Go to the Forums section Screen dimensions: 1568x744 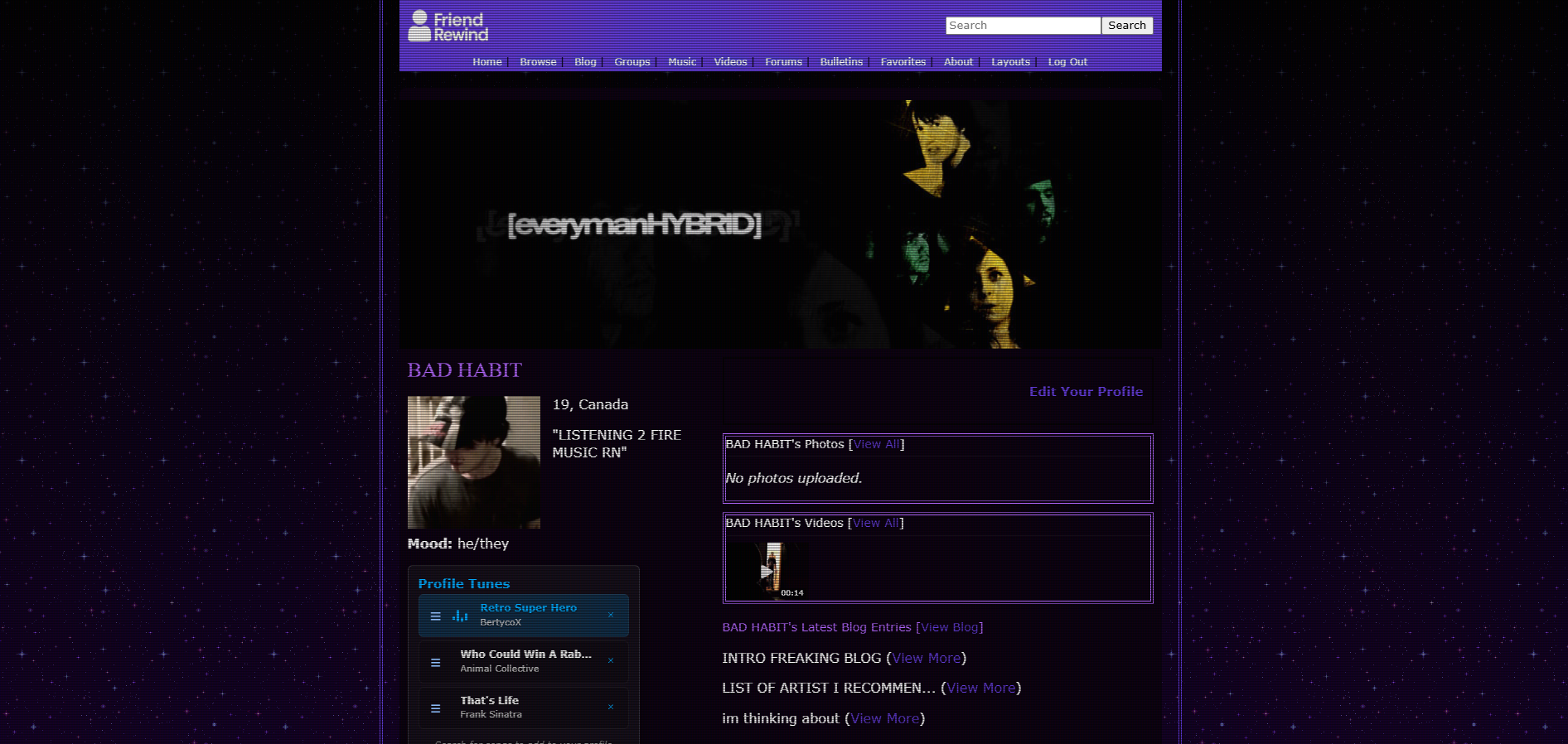tap(783, 62)
